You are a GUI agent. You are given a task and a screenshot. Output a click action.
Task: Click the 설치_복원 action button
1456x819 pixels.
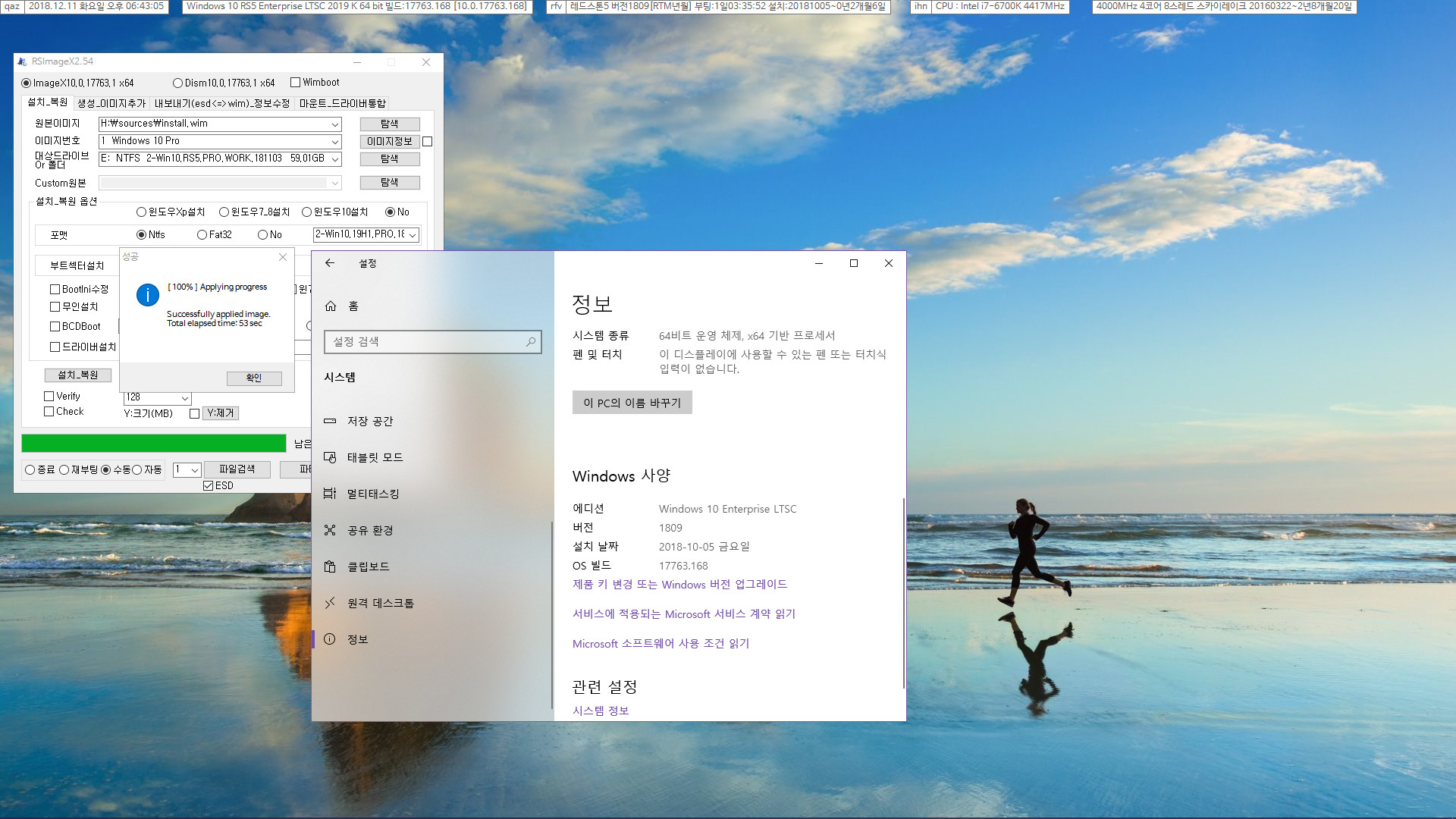click(x=78, y=375)
